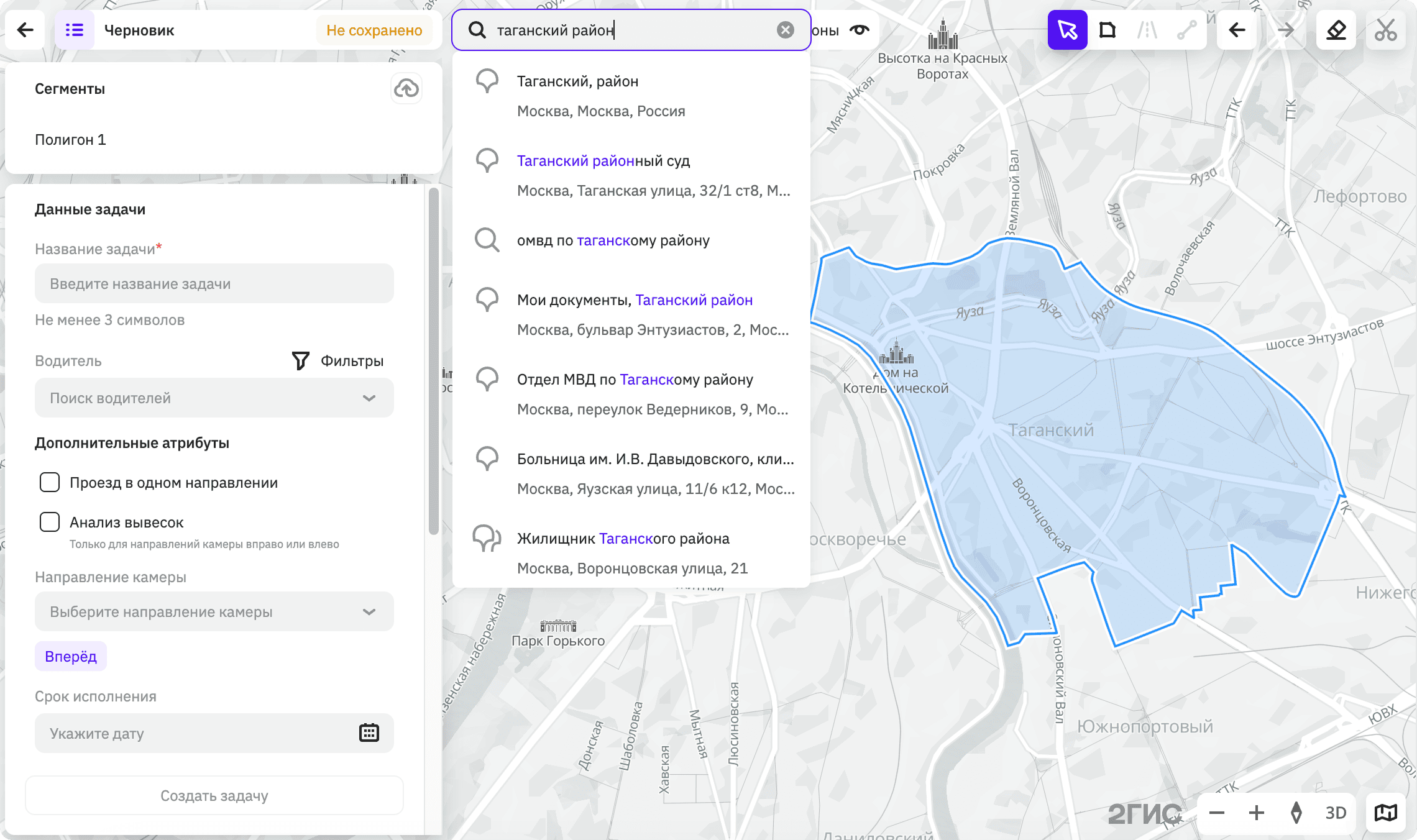Viewport: 1417px width, 840px height.
Task: Open Выберите направление камеры dropdown
Action: point(214,611)
